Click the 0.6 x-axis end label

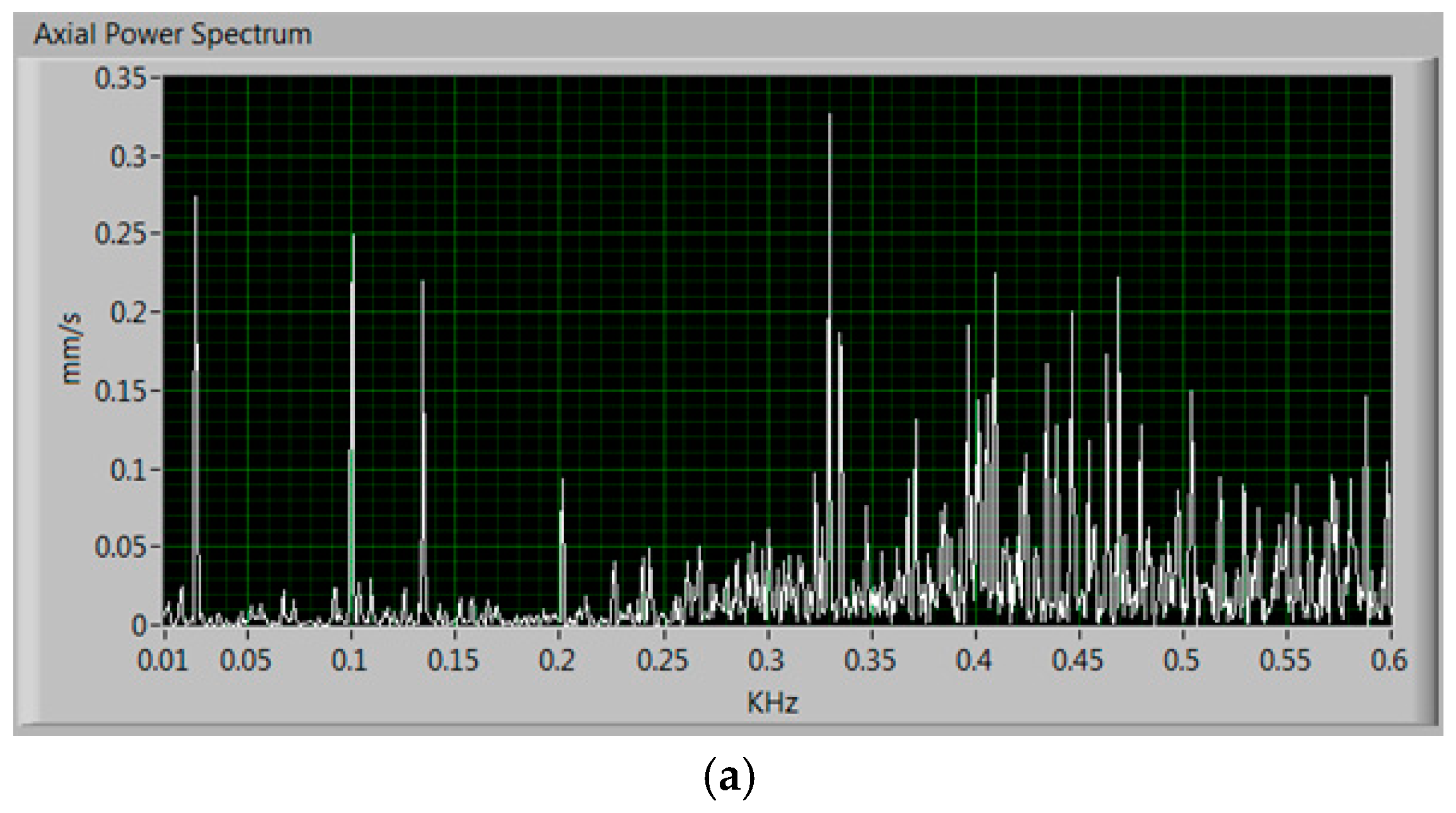tap(1389, 661)
